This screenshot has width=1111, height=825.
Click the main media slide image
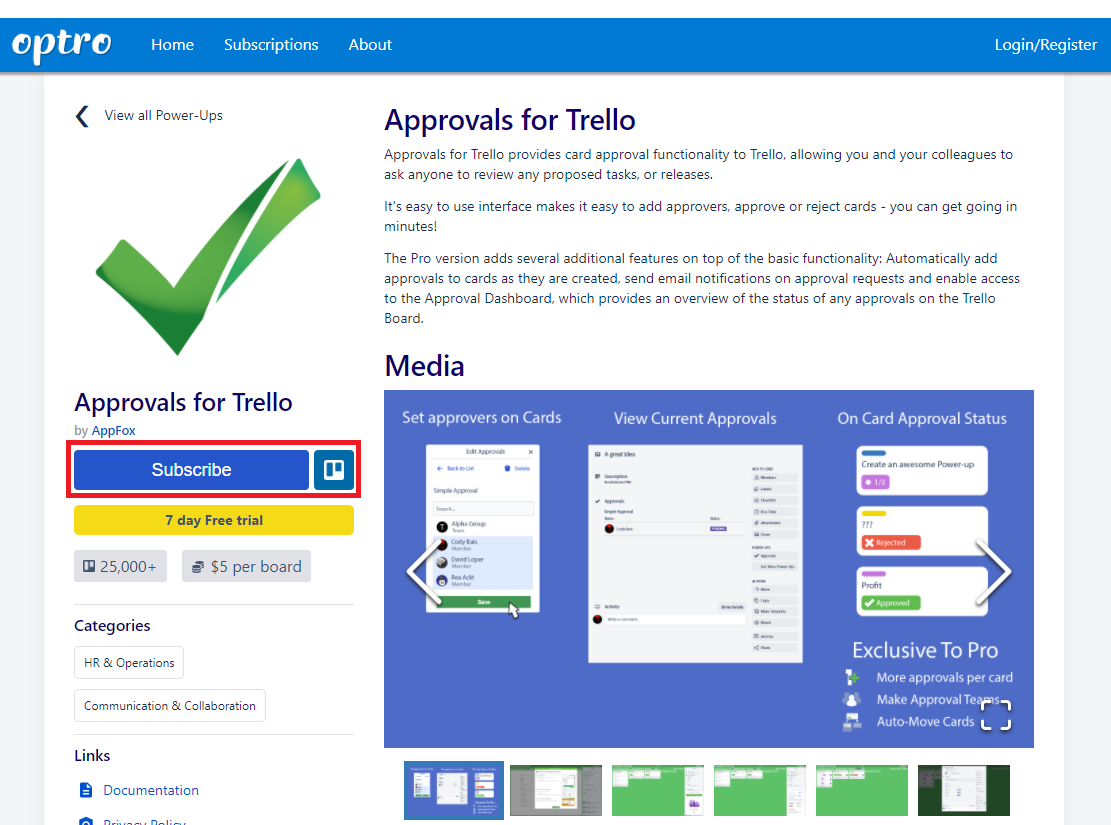coord(709,568)
